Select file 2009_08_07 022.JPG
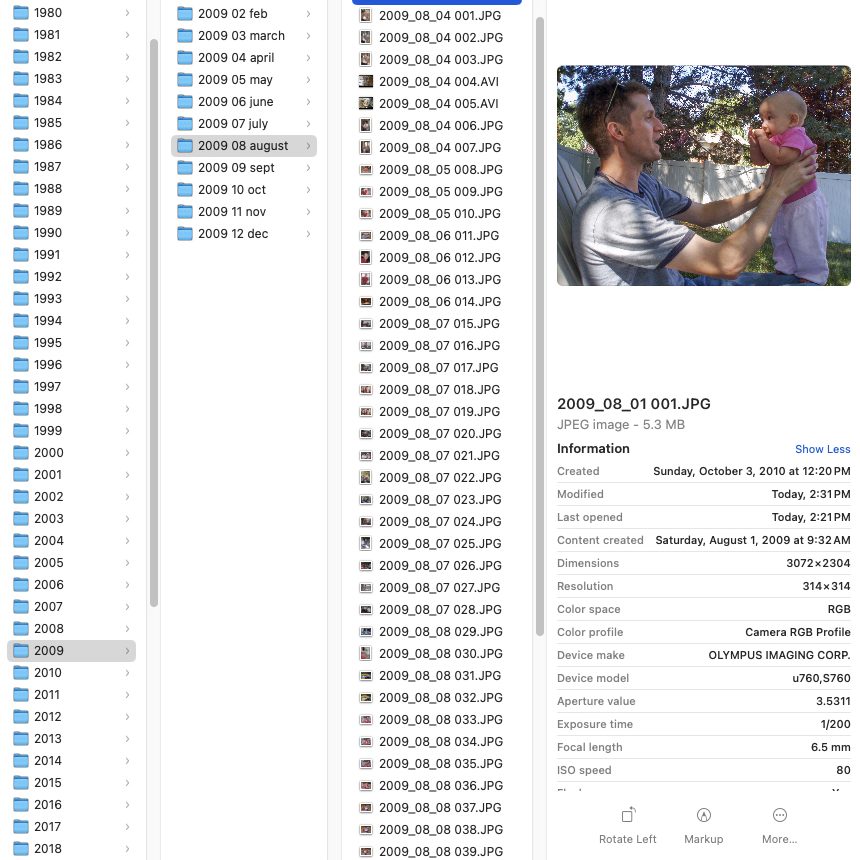Screen dimensions: 860x860 point(439,478)
